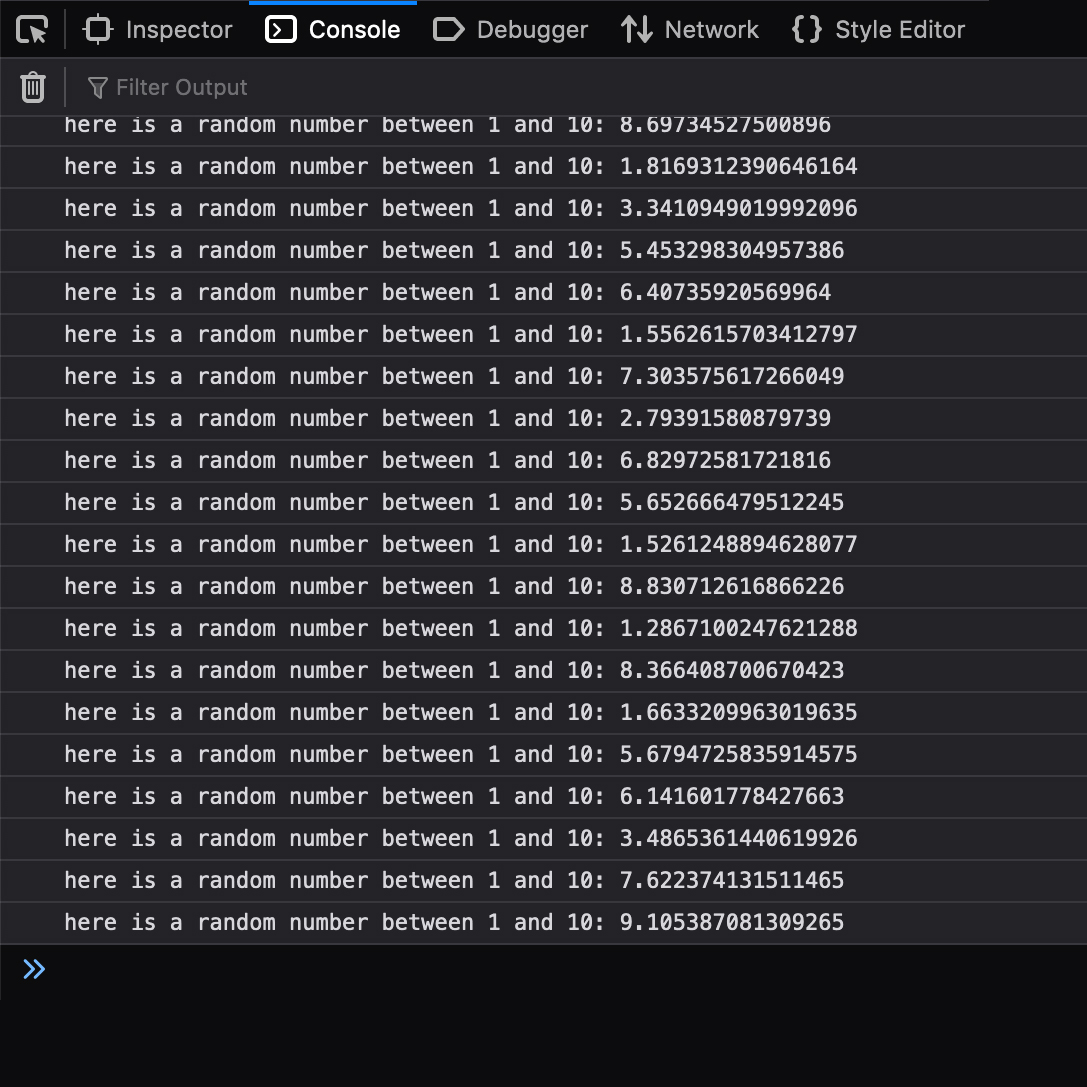Screen dimensions: 1087x1087
Task: Click the funnel filter icon
Action: [97, 88]
